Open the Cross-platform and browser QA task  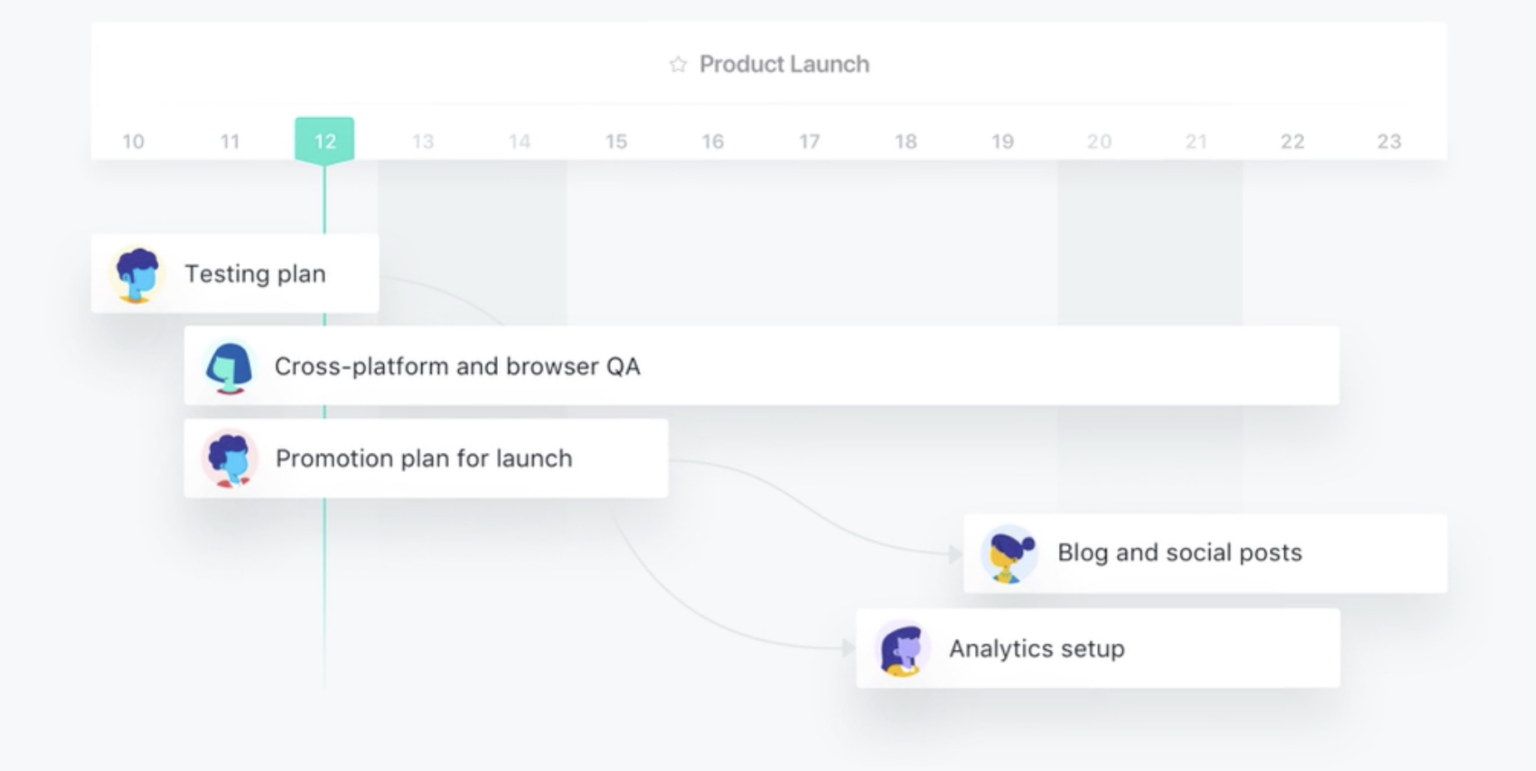(761, 366)
